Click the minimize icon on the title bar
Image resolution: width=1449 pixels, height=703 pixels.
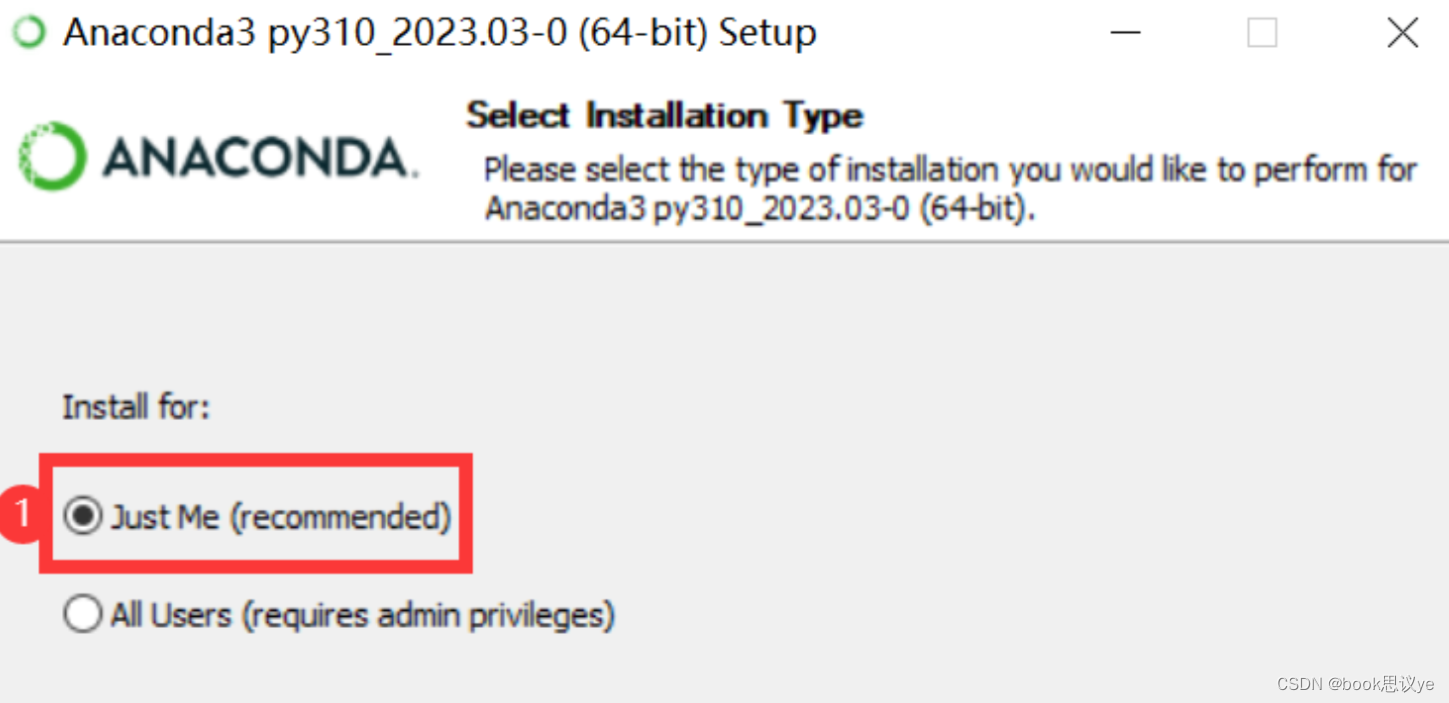point(1126,33)
